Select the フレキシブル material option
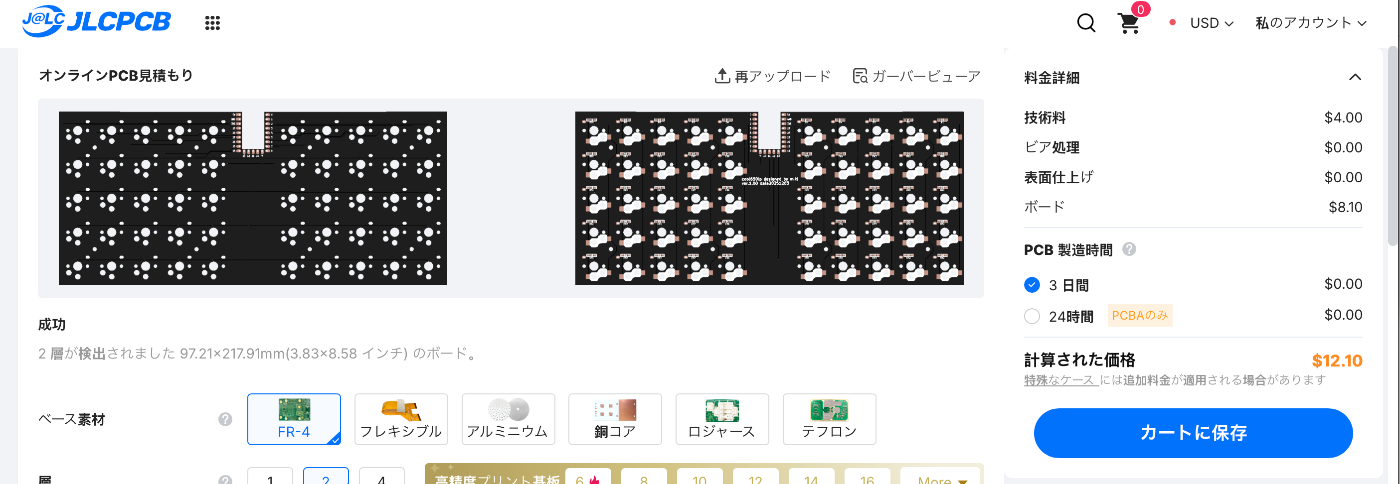 pyautogui.click(x=401, y=419)
